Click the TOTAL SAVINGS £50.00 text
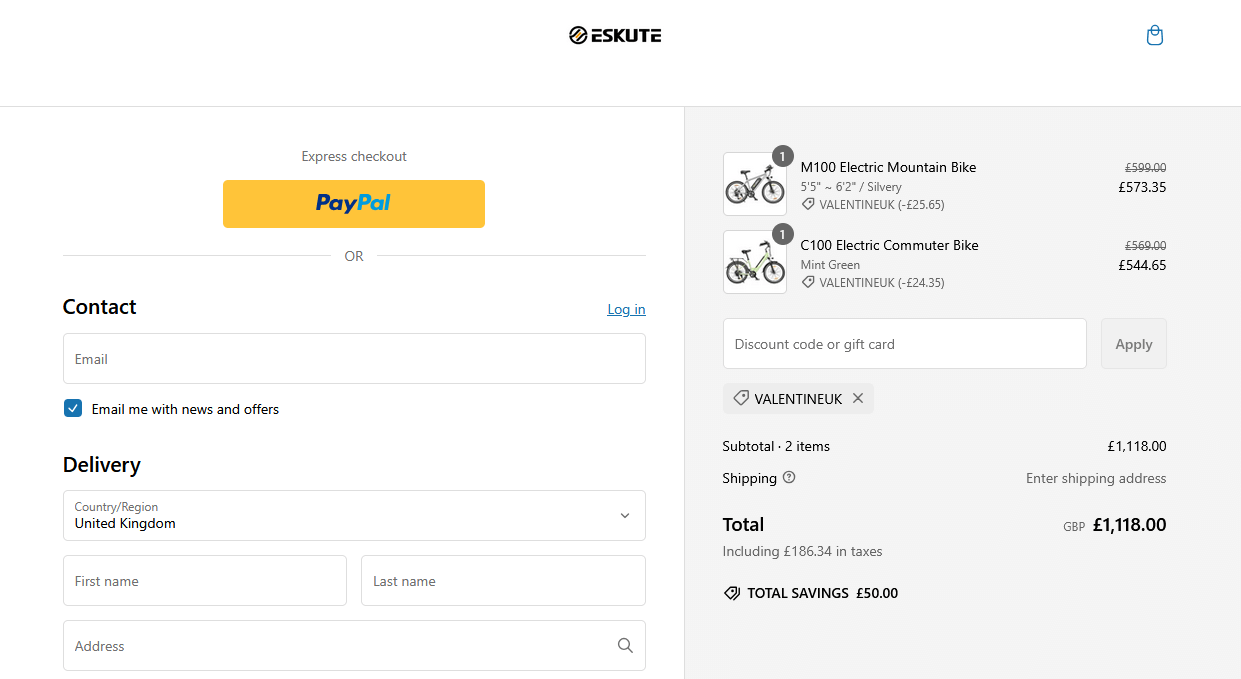Viewport: 1241px width, 679px height. coord(822,593)
